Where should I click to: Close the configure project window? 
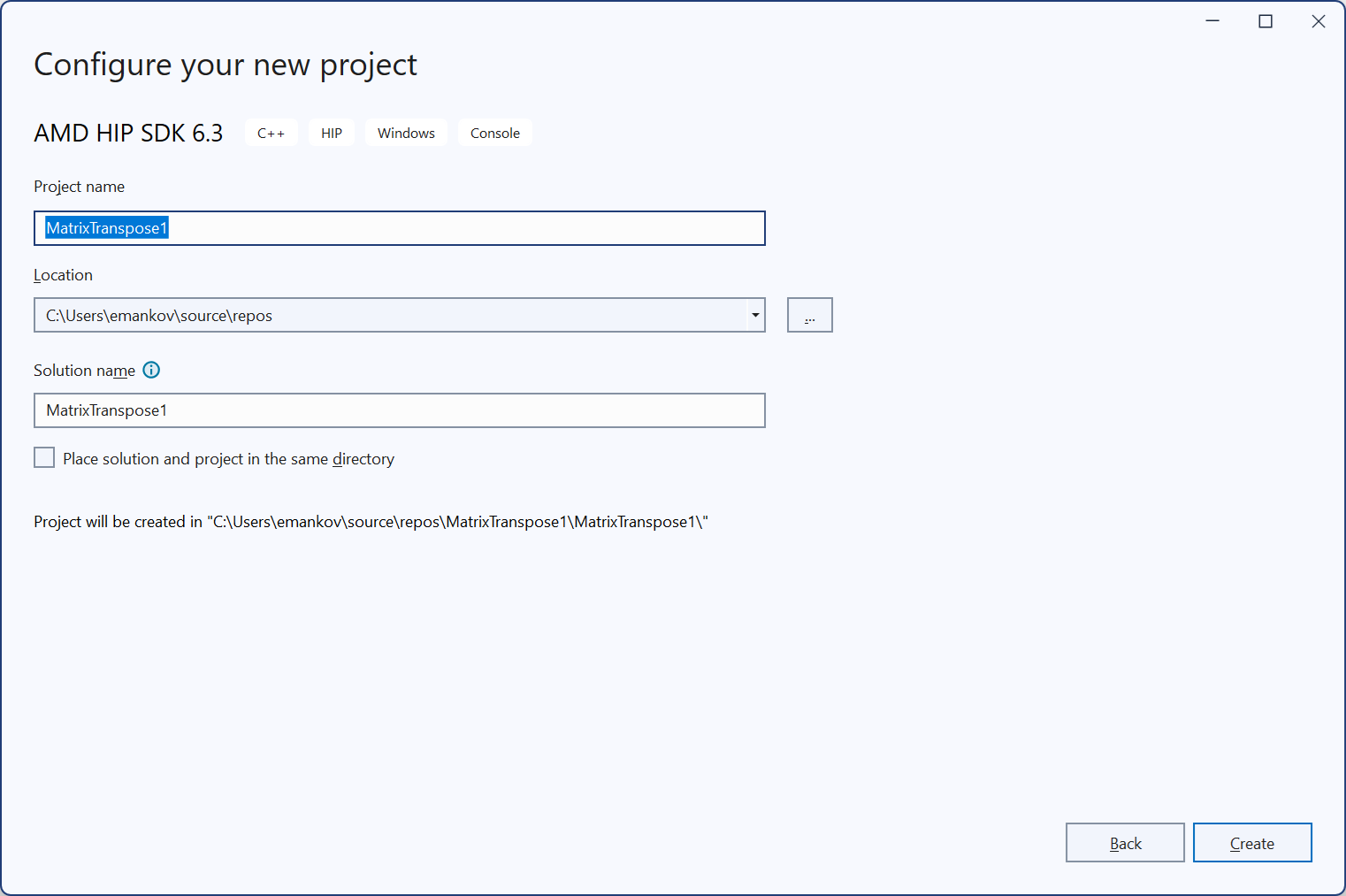[x=1318, y=21]
